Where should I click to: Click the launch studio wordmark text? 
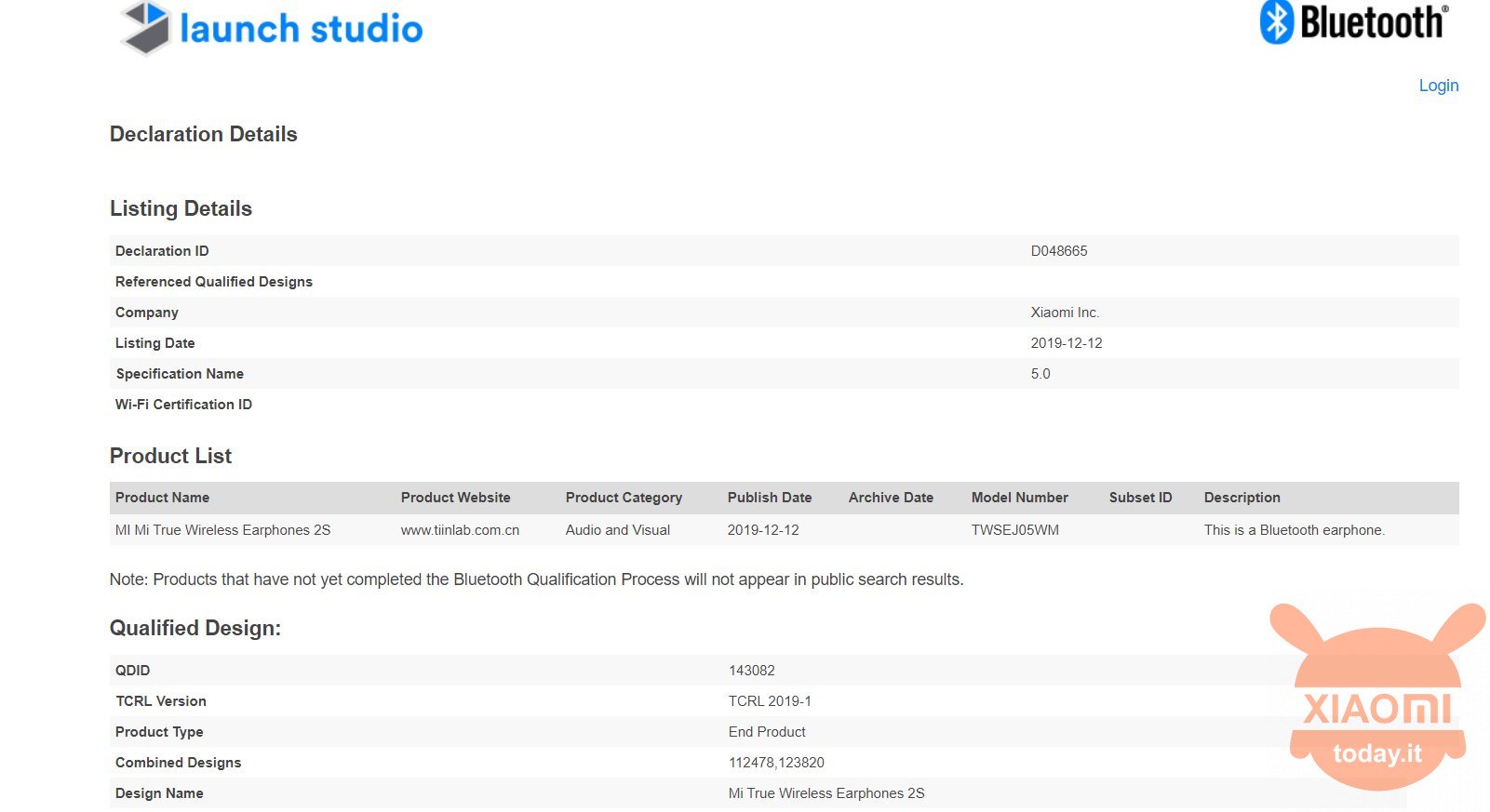(302, 29)
